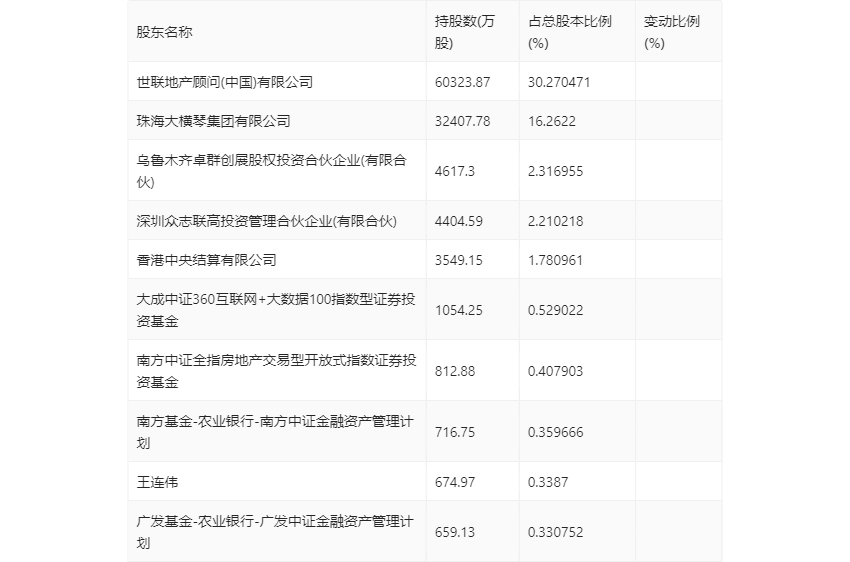
Task: Select 南方中证全指房地产交易型 fund name
Action: (x=276, y=371)
